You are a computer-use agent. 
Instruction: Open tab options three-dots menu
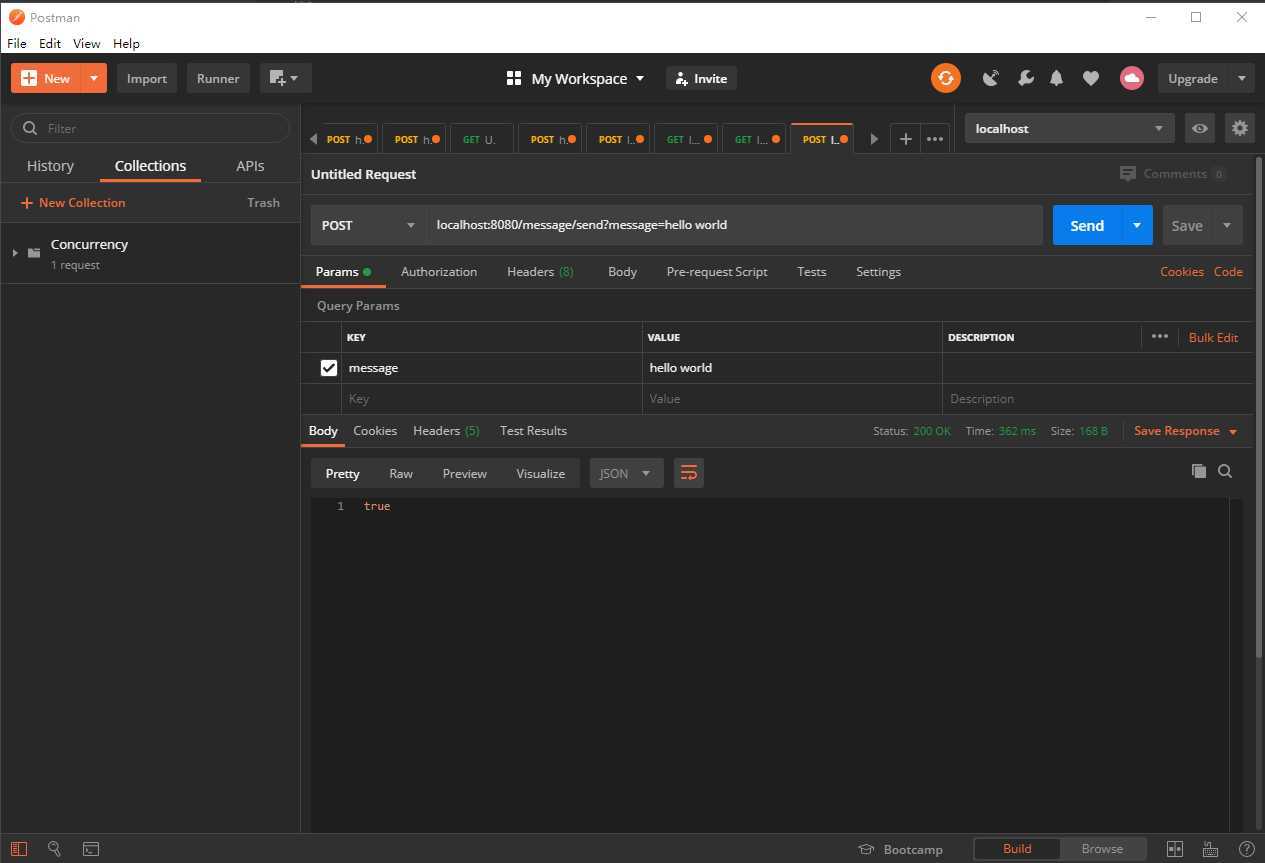pos(935,139)
